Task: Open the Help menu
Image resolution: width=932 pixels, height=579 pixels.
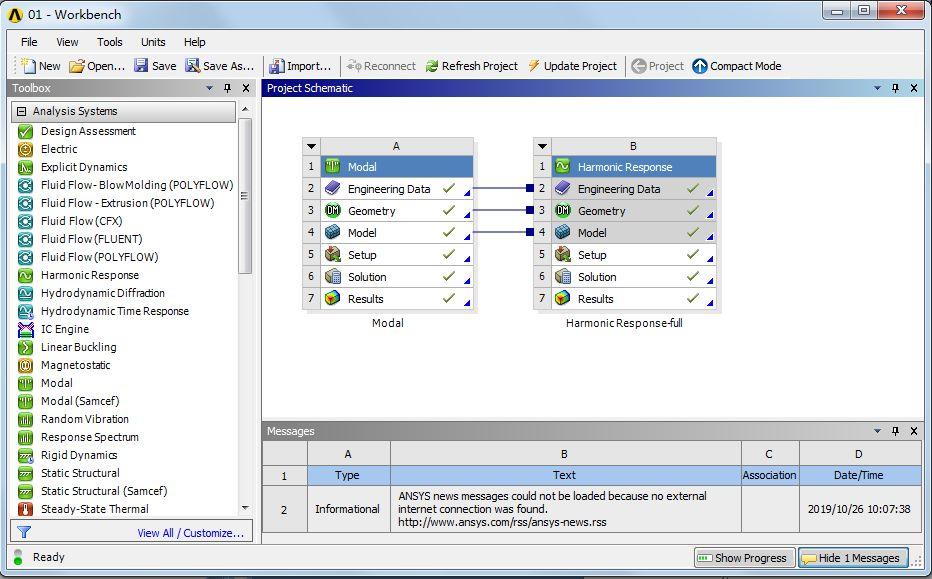Action: [x=194, y=42]
